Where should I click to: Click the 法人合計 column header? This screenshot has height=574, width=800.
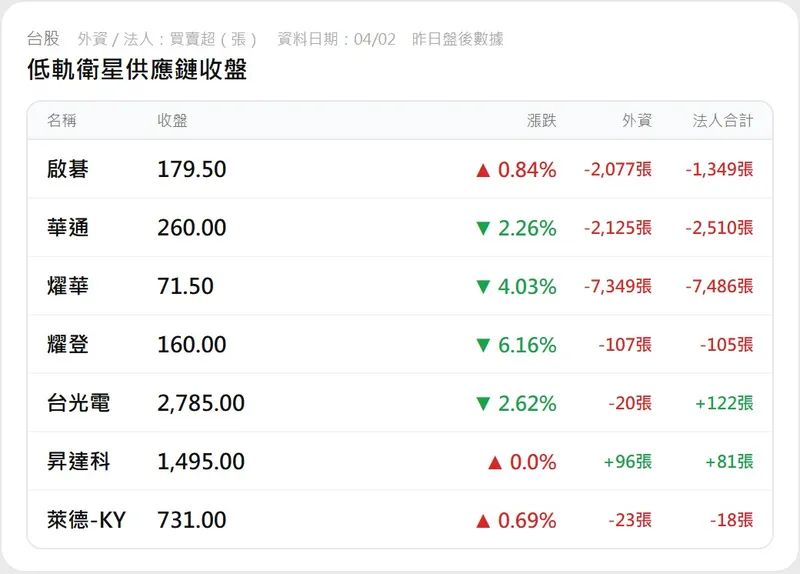(723, 121)
